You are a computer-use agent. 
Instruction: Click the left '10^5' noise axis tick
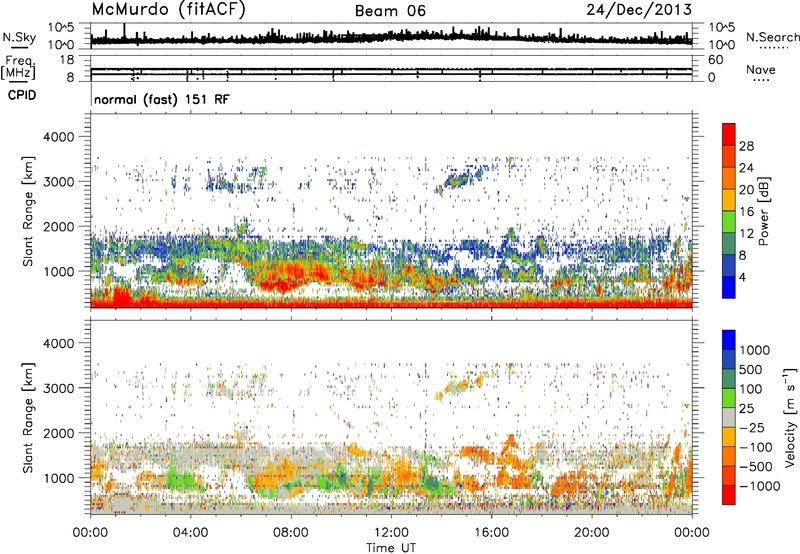coord(61,27)
